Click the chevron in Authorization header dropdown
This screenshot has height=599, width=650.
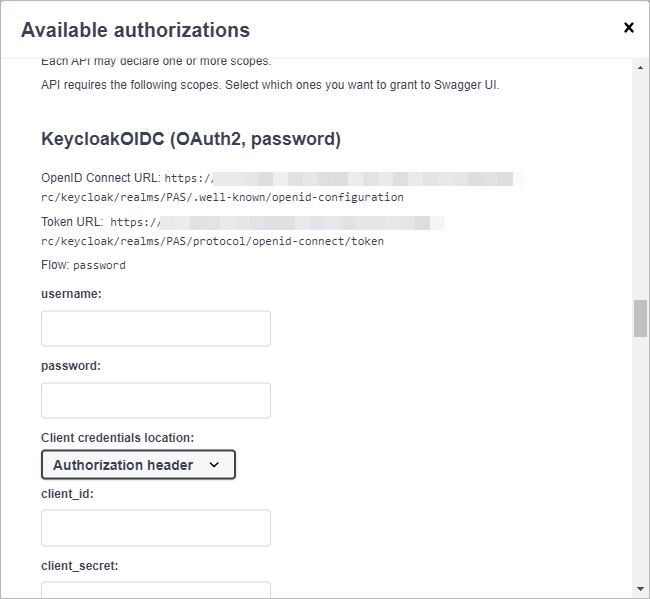pos(214,465)
